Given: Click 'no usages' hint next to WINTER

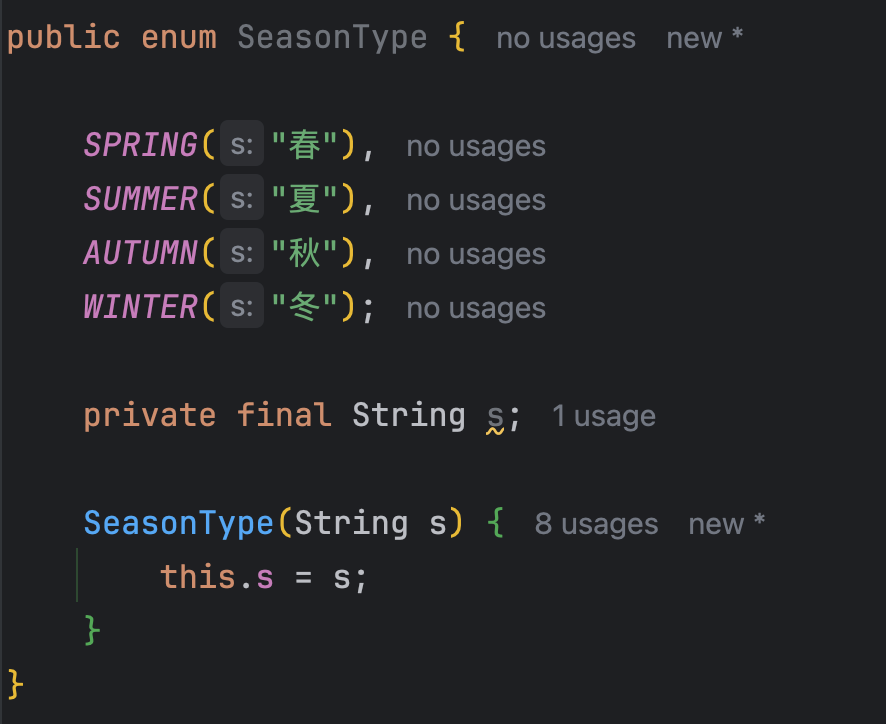Looking at the screenshot, I should point(476,309).
